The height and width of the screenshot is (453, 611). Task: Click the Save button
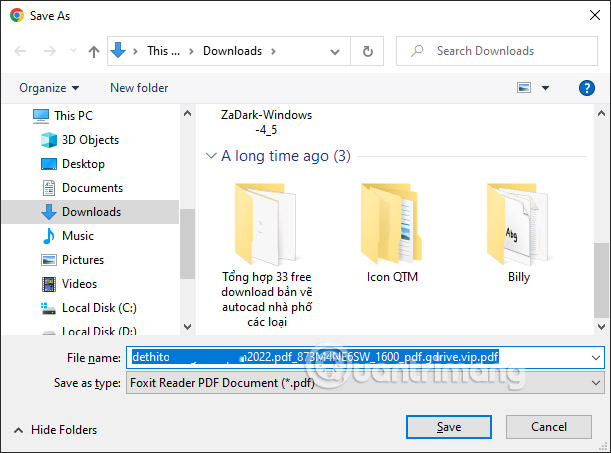click(x=449, y=427)
